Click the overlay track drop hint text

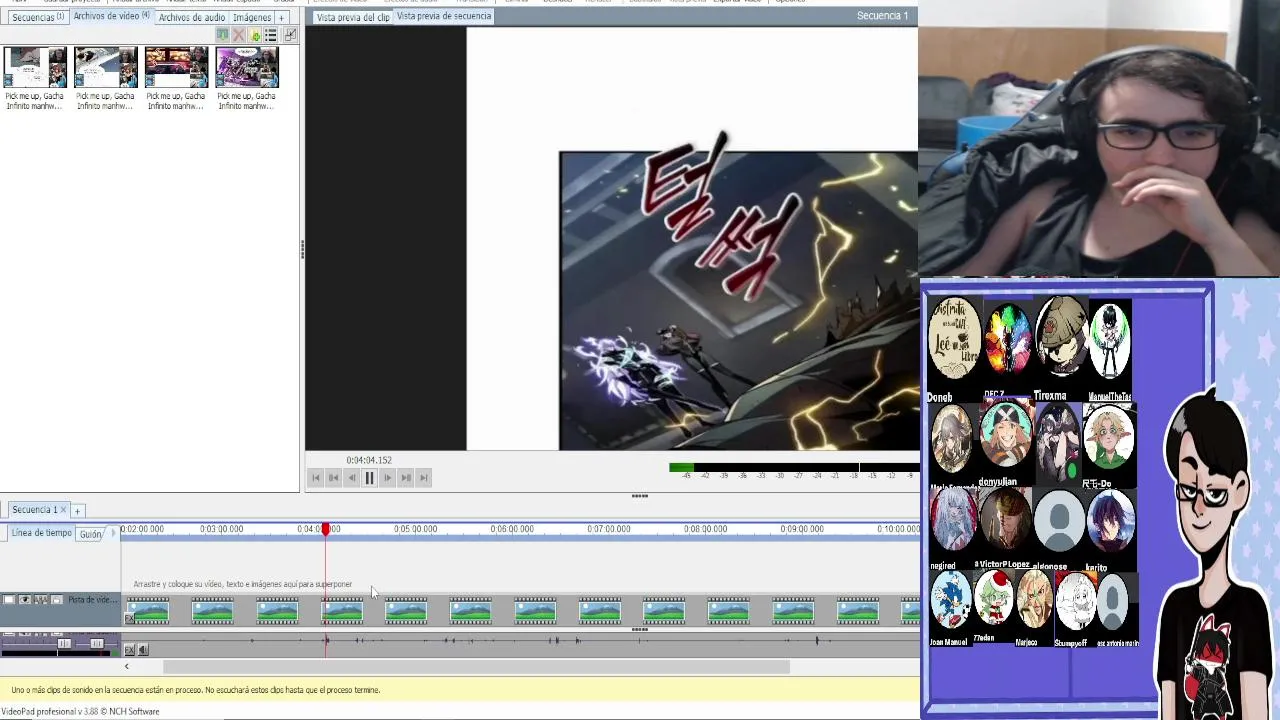(x=243, y=584)
